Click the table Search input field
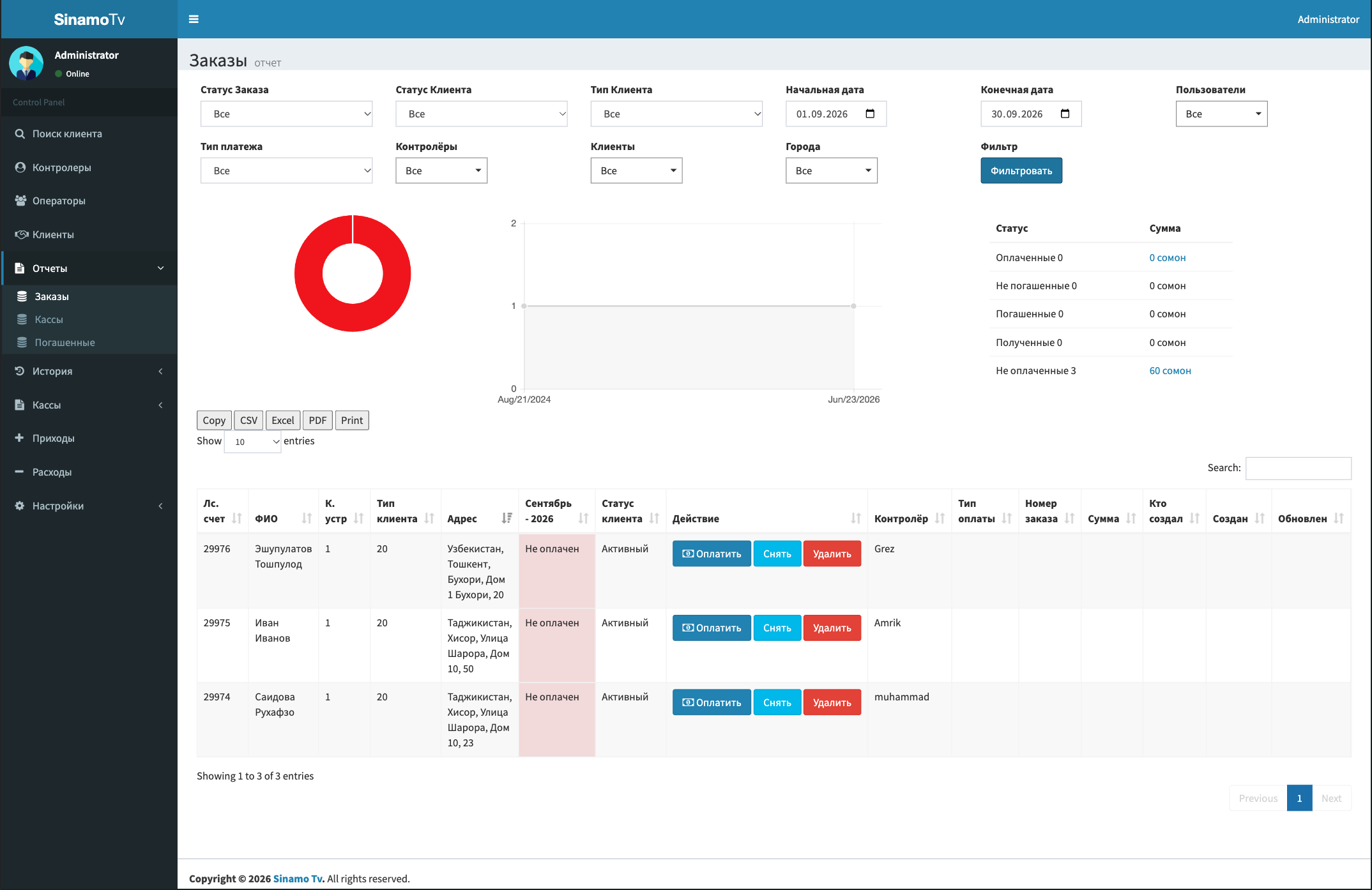Image resolution: width=1372 pixels, height=890 pixels. (1298, 468)
